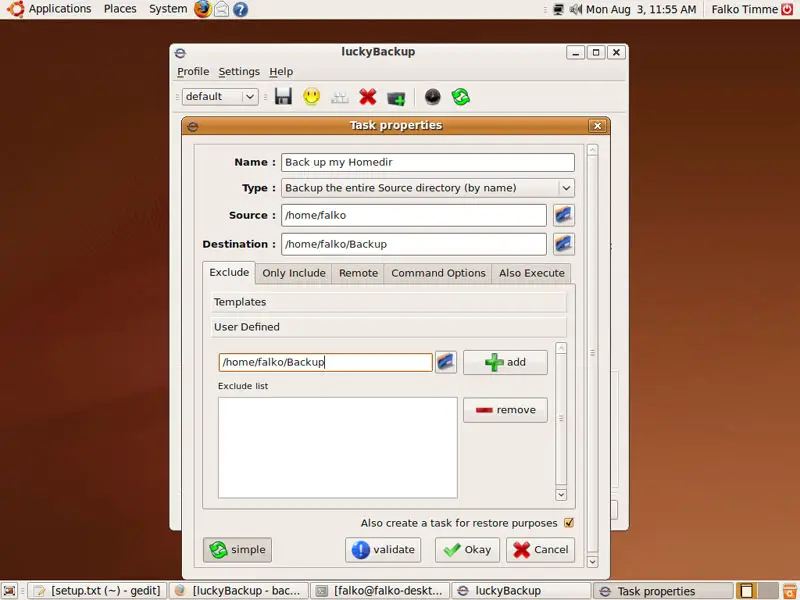The height and width of the screenshot is (600, 800).
Task: Switch to the Command Options tab
Action: coord(438,273)
